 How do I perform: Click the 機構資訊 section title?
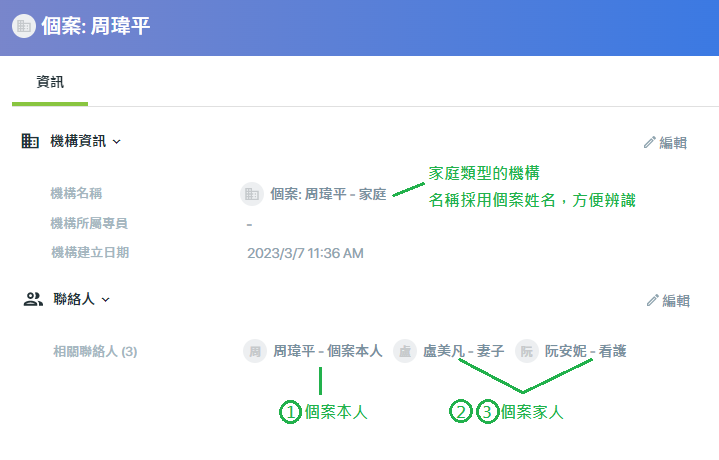(x=78, y=141)
